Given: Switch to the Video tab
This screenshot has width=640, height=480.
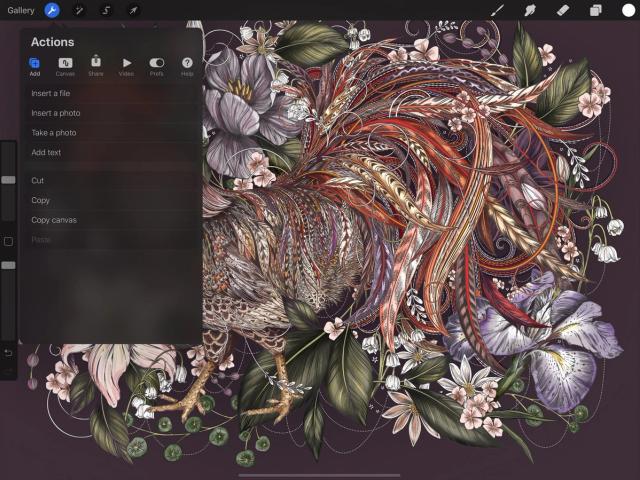Looking at the screenshot, I should tap(127, 67).
